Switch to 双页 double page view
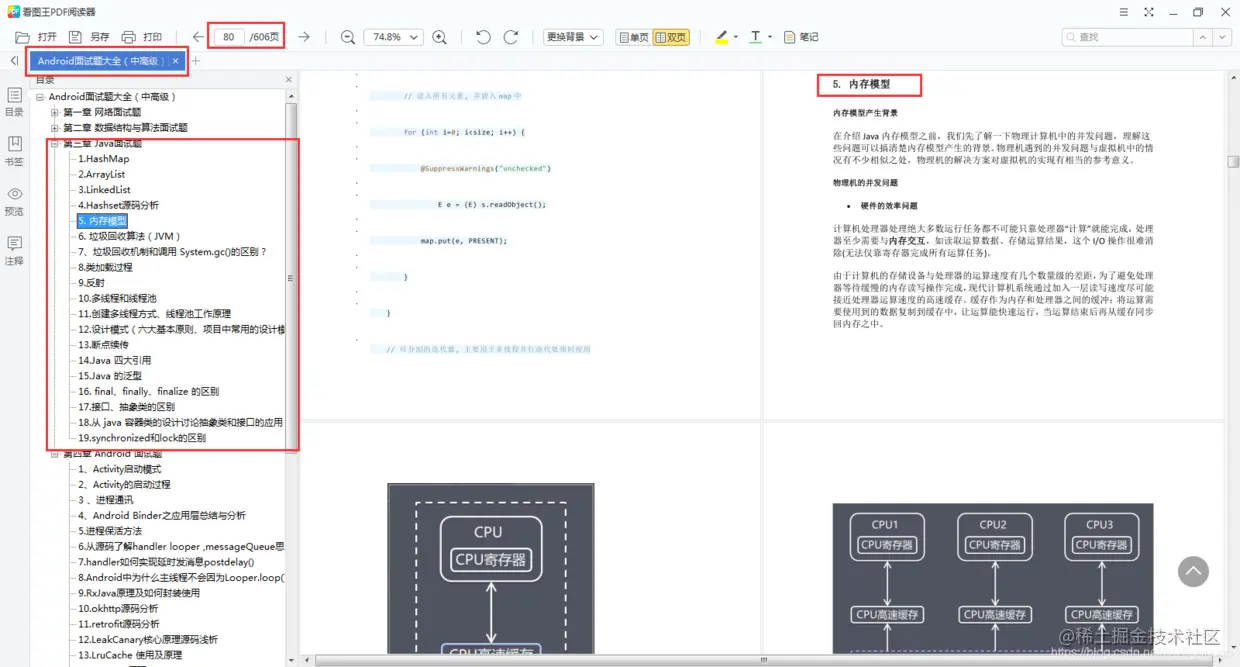This screenshot has height=667, width=1240. [x=670, y=37]
